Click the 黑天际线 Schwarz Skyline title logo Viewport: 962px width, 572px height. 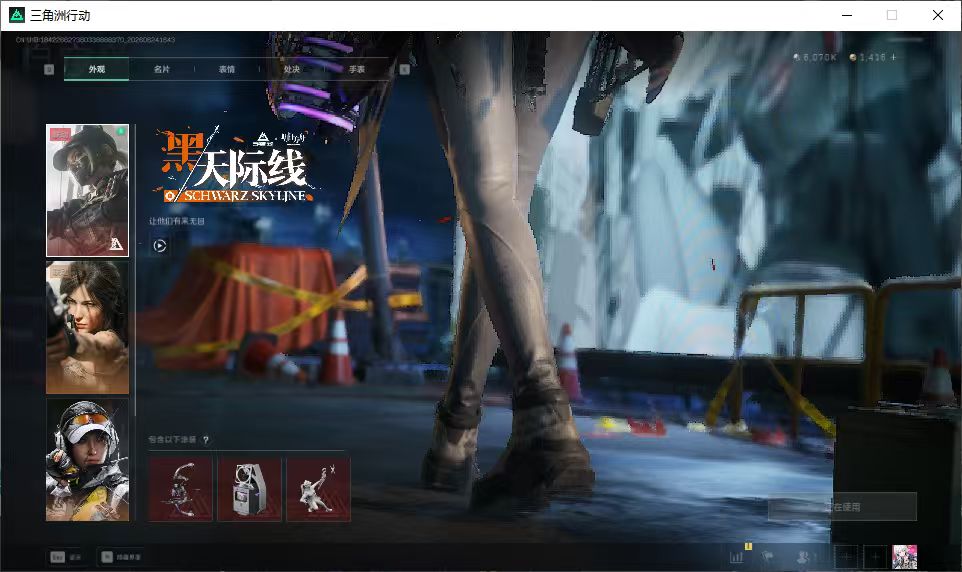[x=236, y=166]
